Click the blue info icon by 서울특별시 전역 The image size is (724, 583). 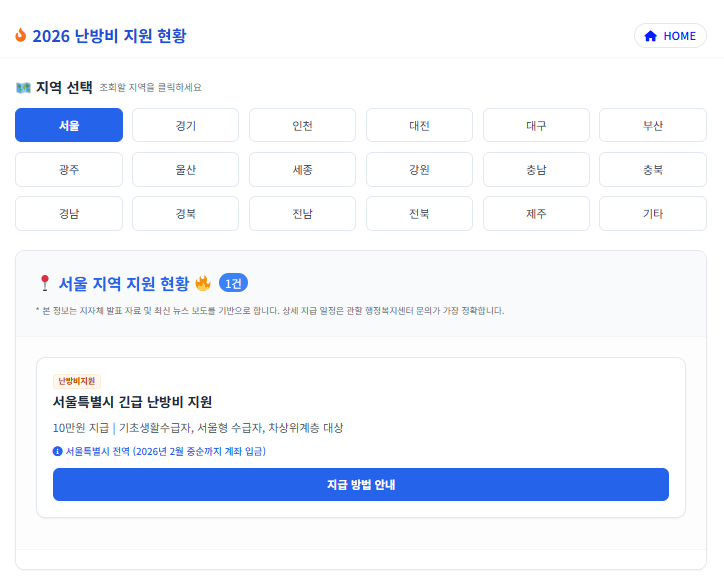coord(58,451)
